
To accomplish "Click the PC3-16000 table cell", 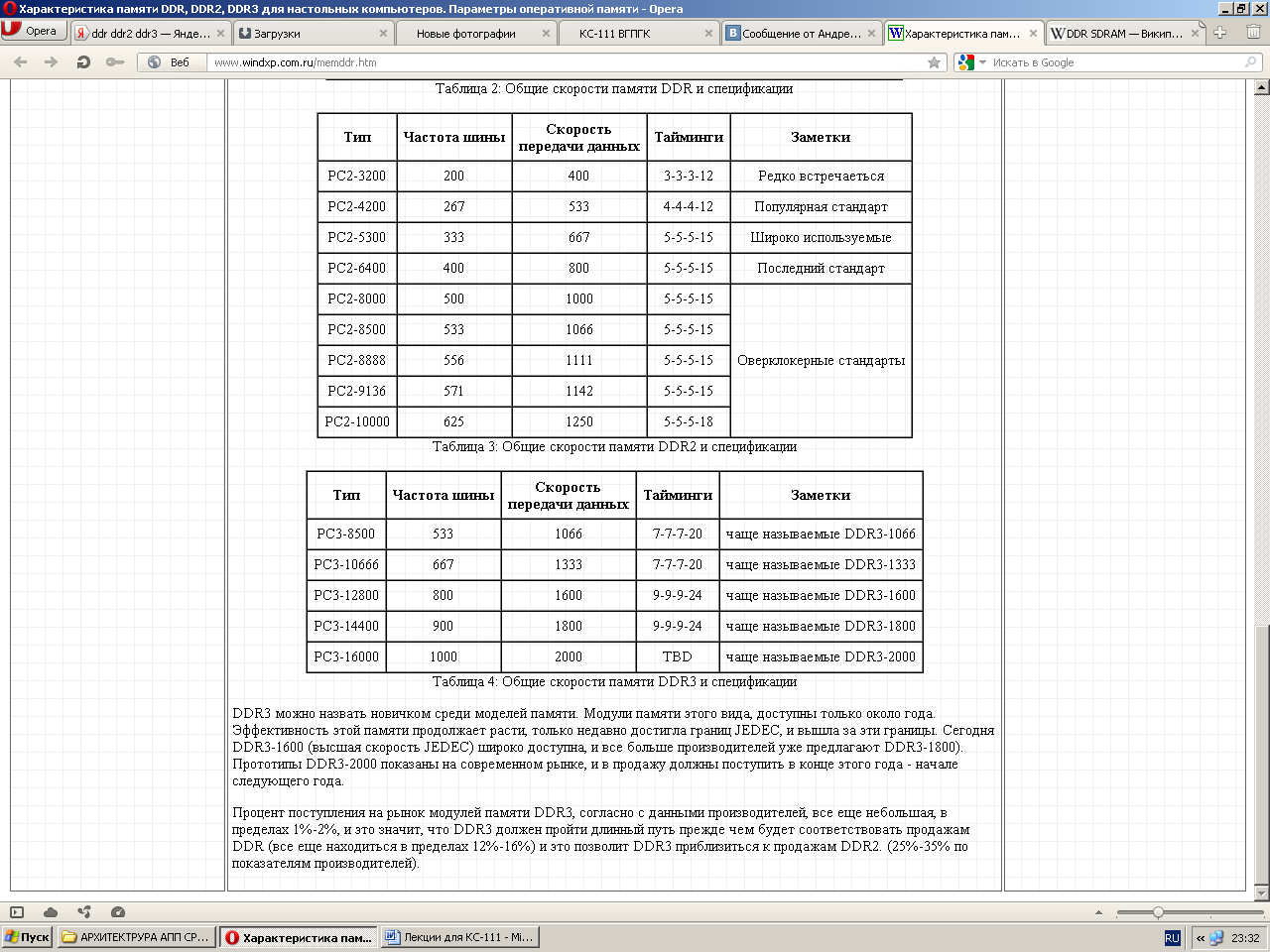I will [x=346, y=656].
